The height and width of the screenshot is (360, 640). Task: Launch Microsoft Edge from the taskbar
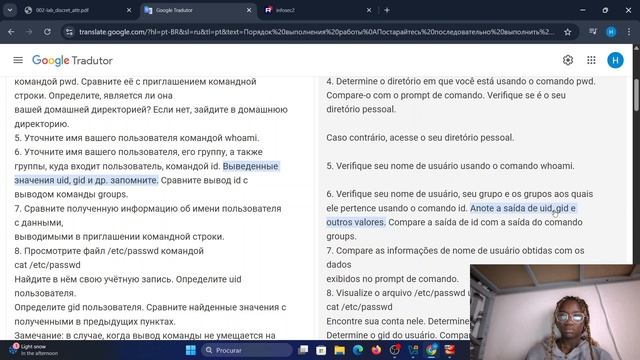pos(358,350)
